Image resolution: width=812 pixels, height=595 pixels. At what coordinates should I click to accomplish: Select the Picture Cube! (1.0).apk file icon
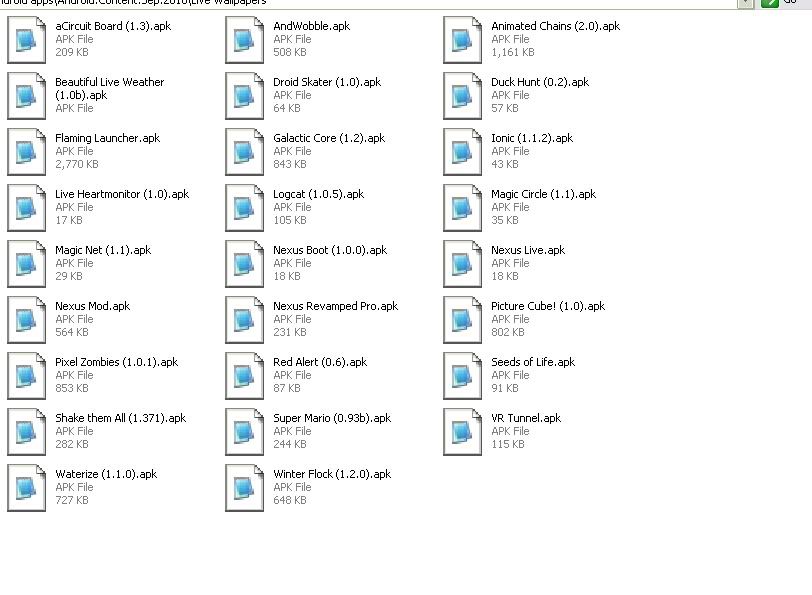(x=462, y=320)
